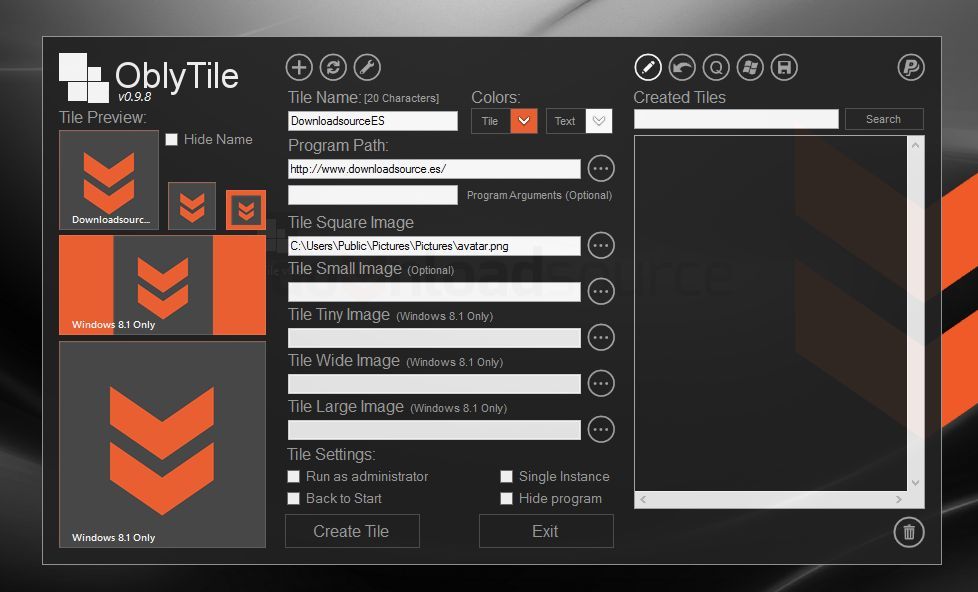Click the Windows logo icon

tap(750, 67)
